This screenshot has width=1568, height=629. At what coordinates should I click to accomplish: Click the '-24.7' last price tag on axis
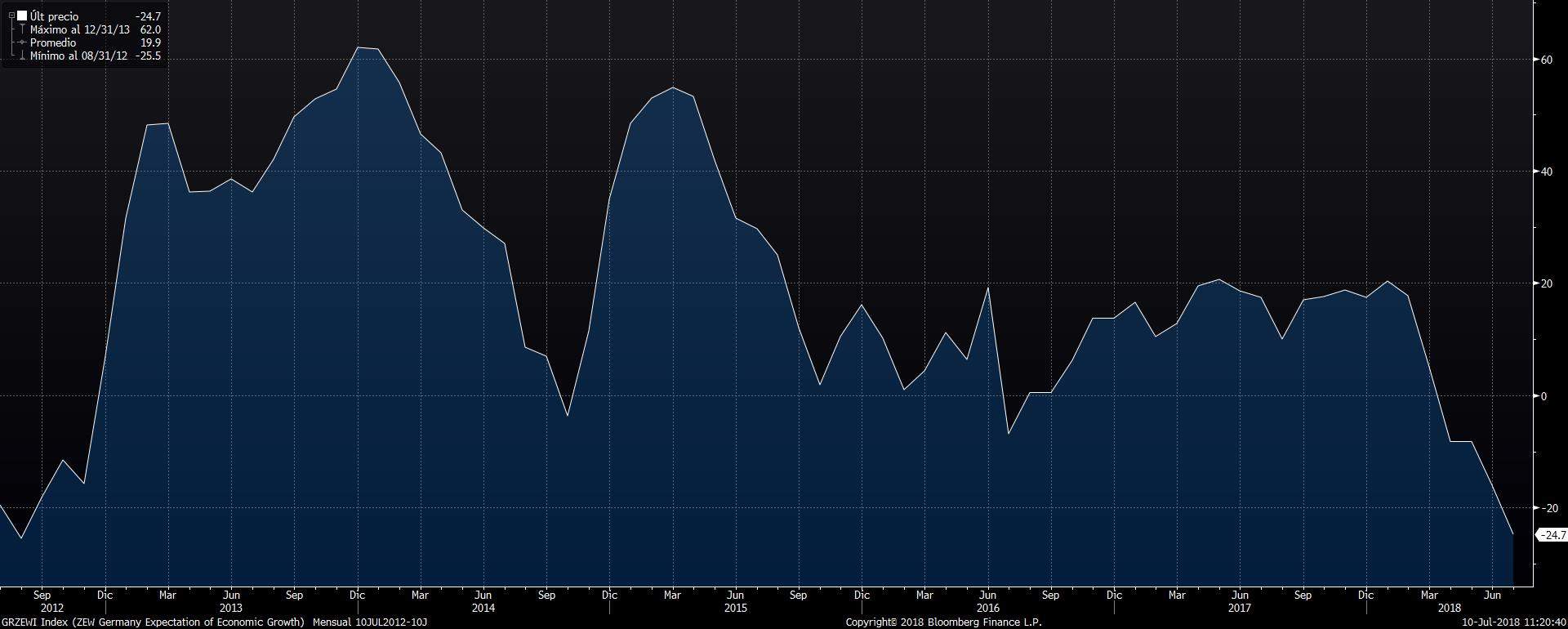[x=1551, y=535]
